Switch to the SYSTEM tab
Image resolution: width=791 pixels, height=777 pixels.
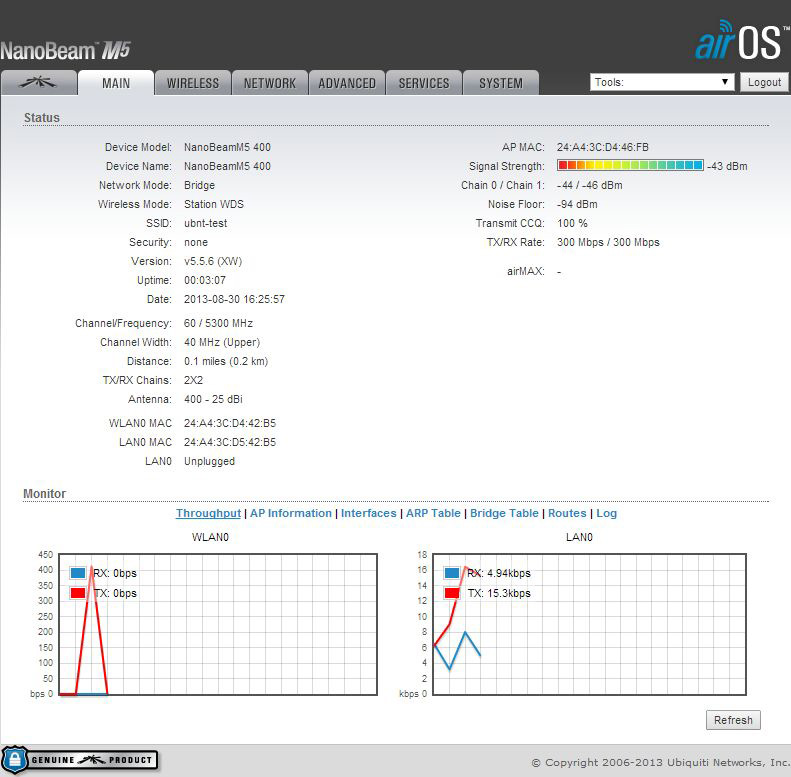click(501, 83)
